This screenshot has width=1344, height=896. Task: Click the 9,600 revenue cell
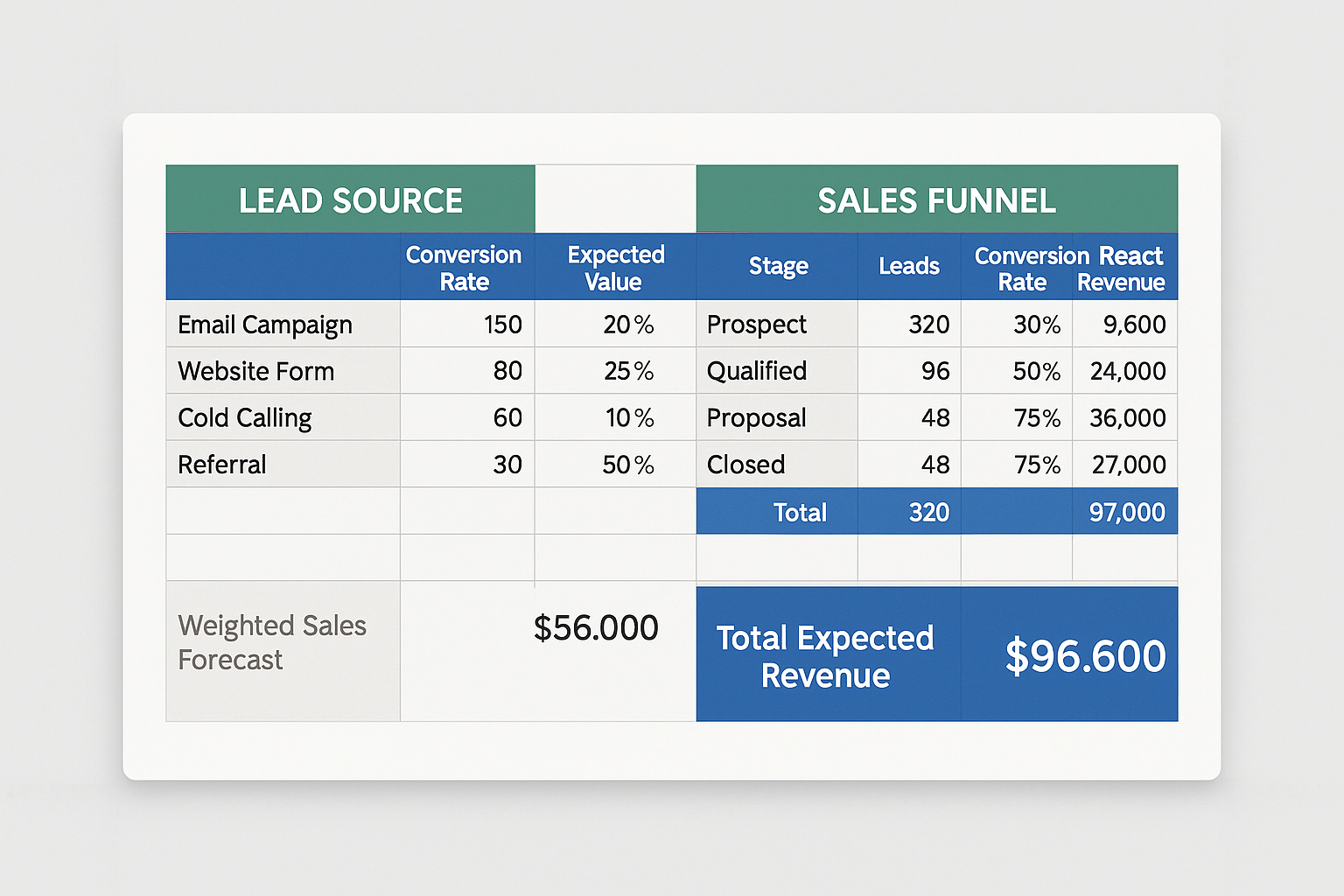click(1125, 325)
